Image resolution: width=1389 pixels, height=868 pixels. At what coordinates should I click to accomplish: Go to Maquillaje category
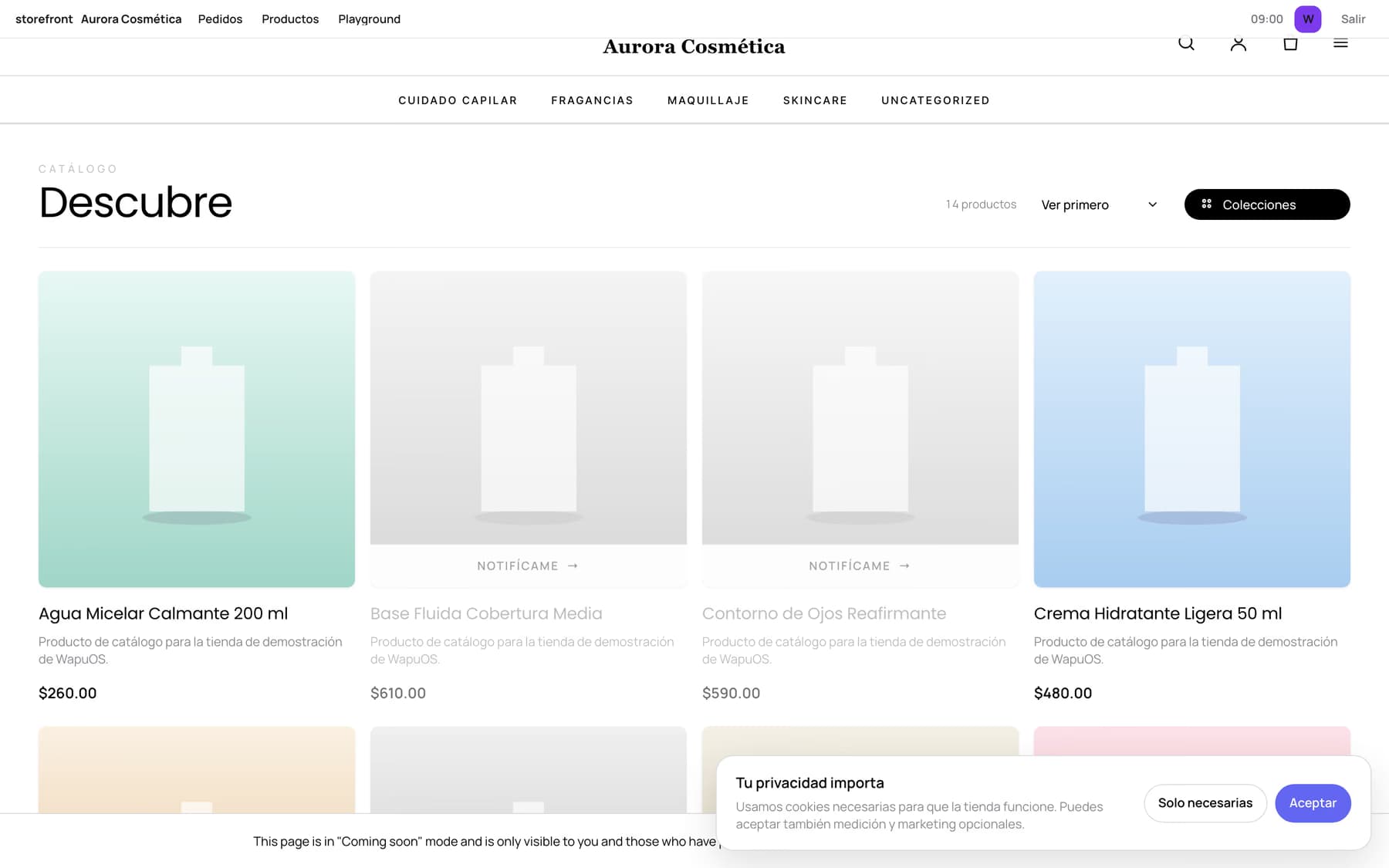708,100
